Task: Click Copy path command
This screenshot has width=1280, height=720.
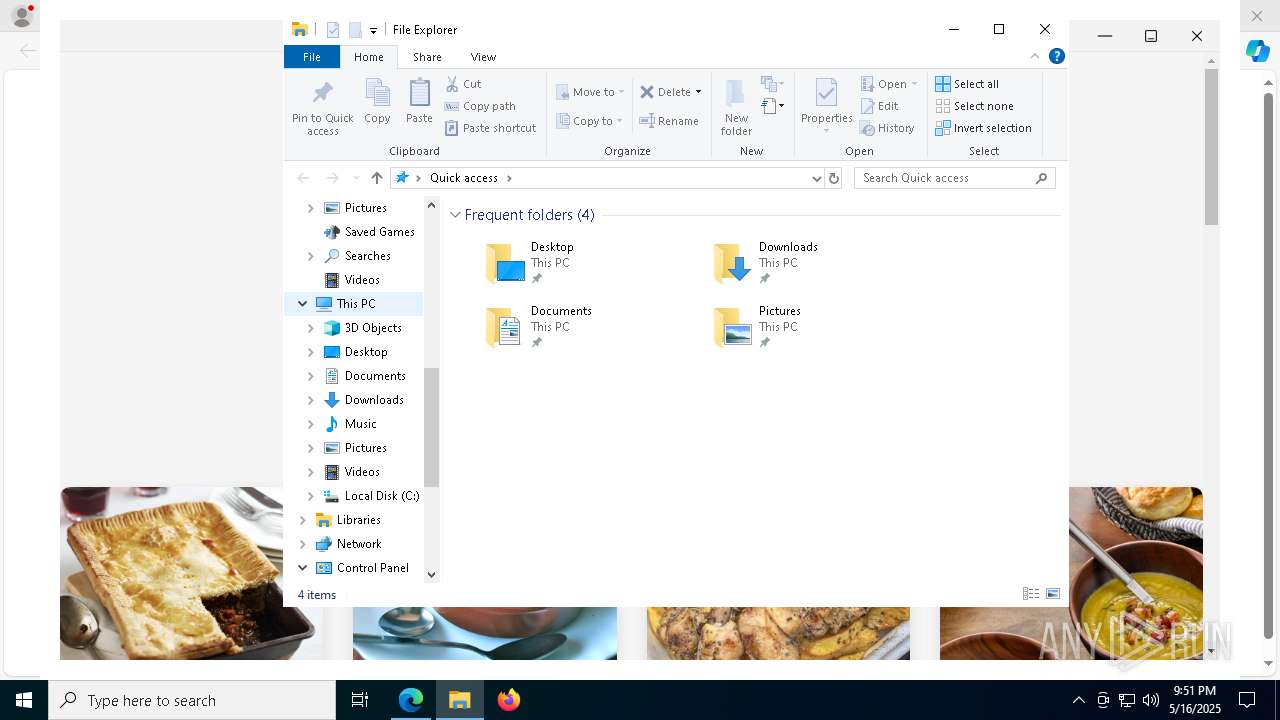Action: pyautogui.click(x=480, y=106)
